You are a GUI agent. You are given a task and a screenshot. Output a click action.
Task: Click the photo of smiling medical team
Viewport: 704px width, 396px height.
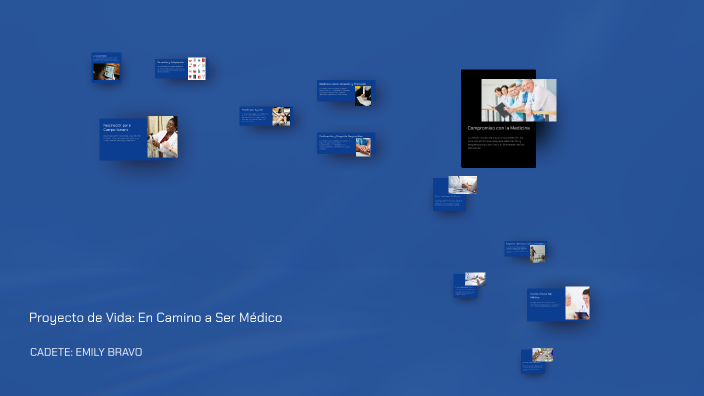(519, 100)
